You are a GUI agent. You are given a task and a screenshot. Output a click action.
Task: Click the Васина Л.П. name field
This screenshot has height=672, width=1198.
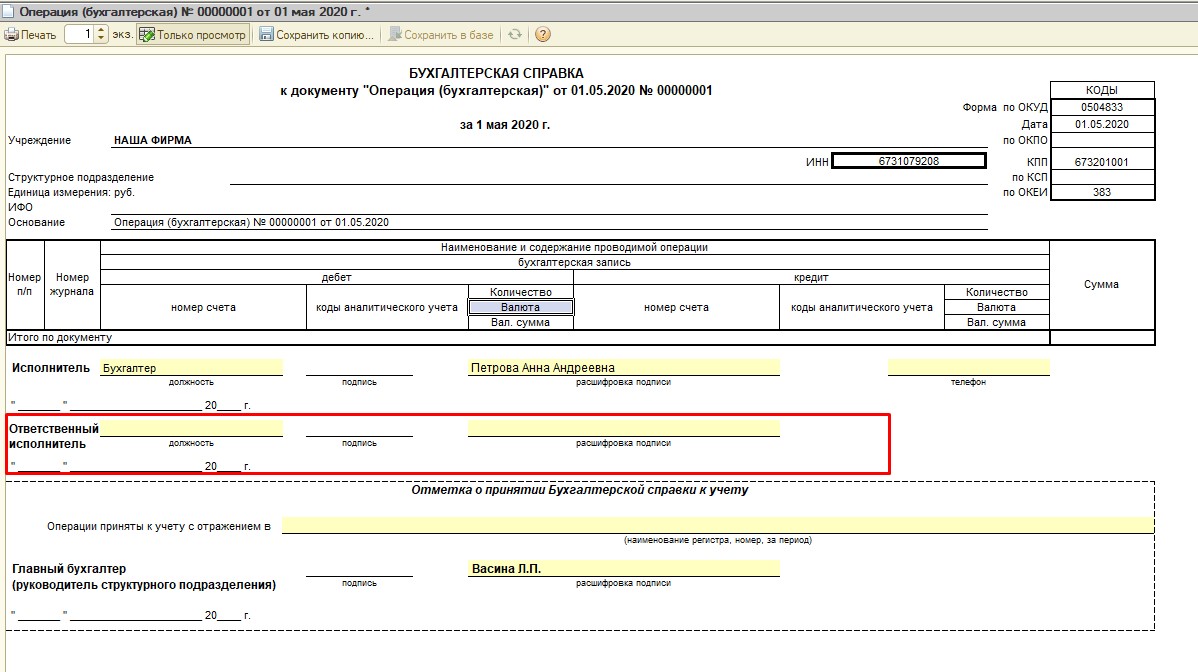[x=623, y=569]
